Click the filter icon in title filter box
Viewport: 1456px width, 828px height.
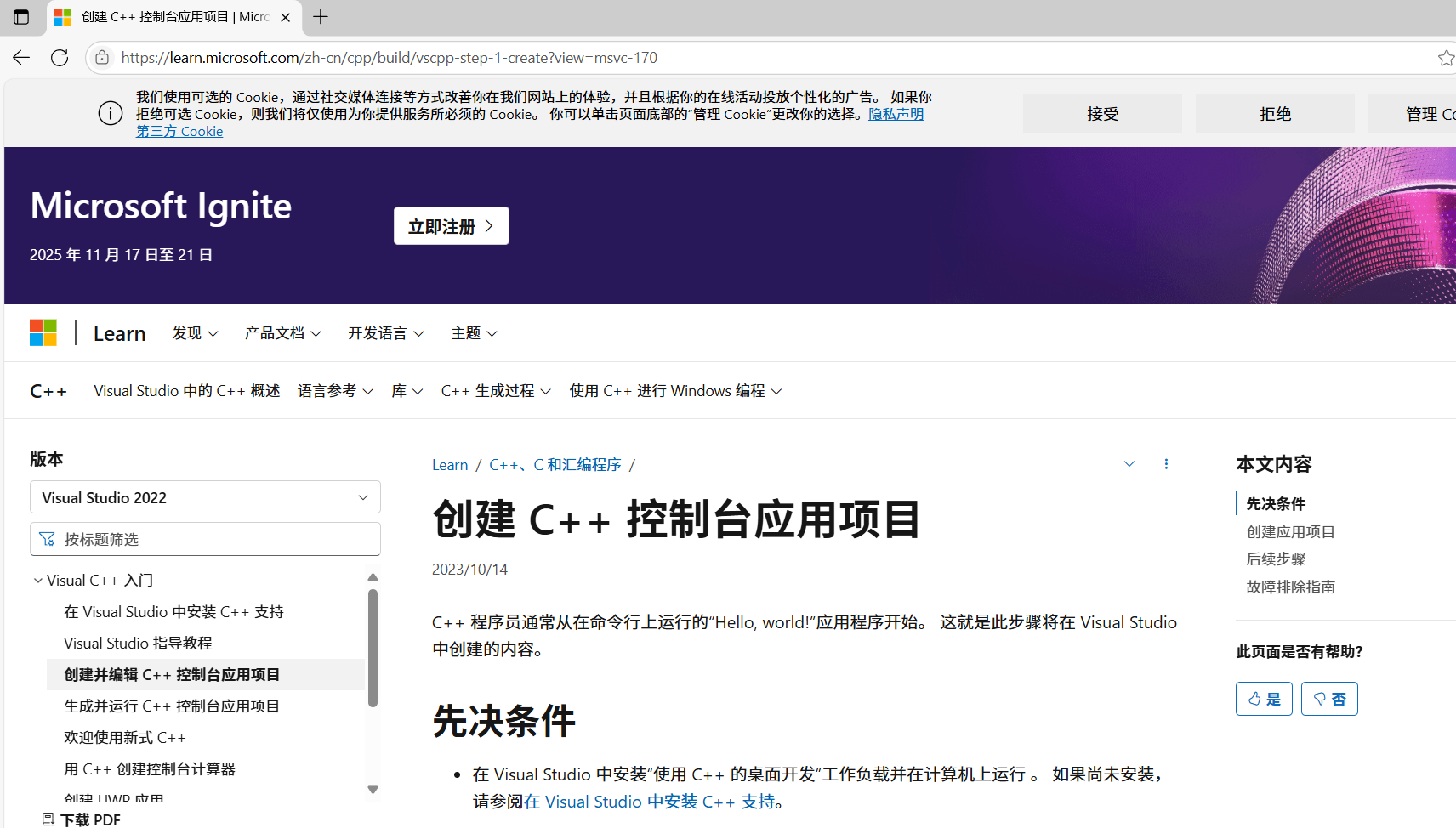(47, 539)
